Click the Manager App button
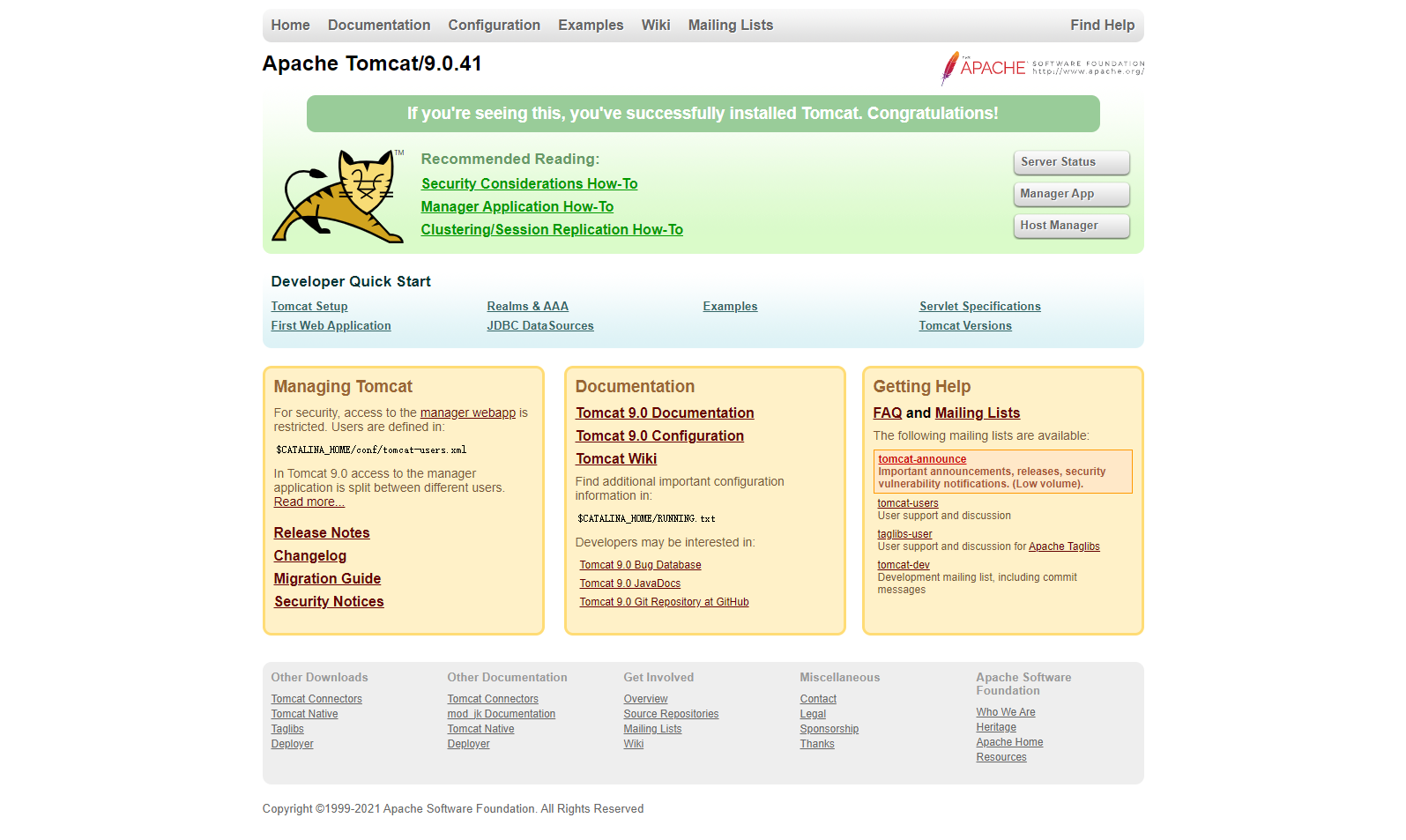The height and width of the screenshot is (840, 1406). coord(1071,194)
